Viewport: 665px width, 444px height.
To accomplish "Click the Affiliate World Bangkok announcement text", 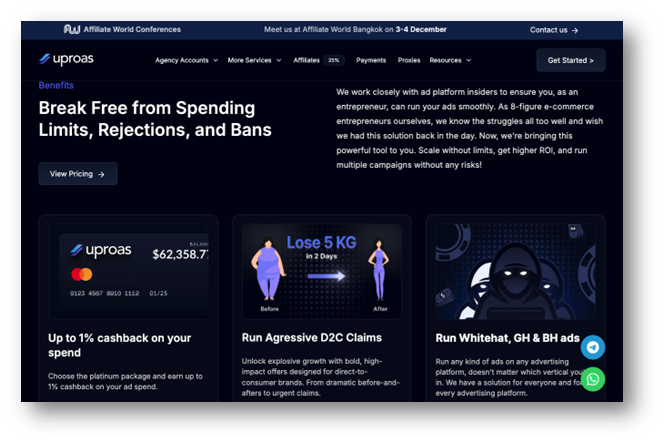I will tap(355, 30).
